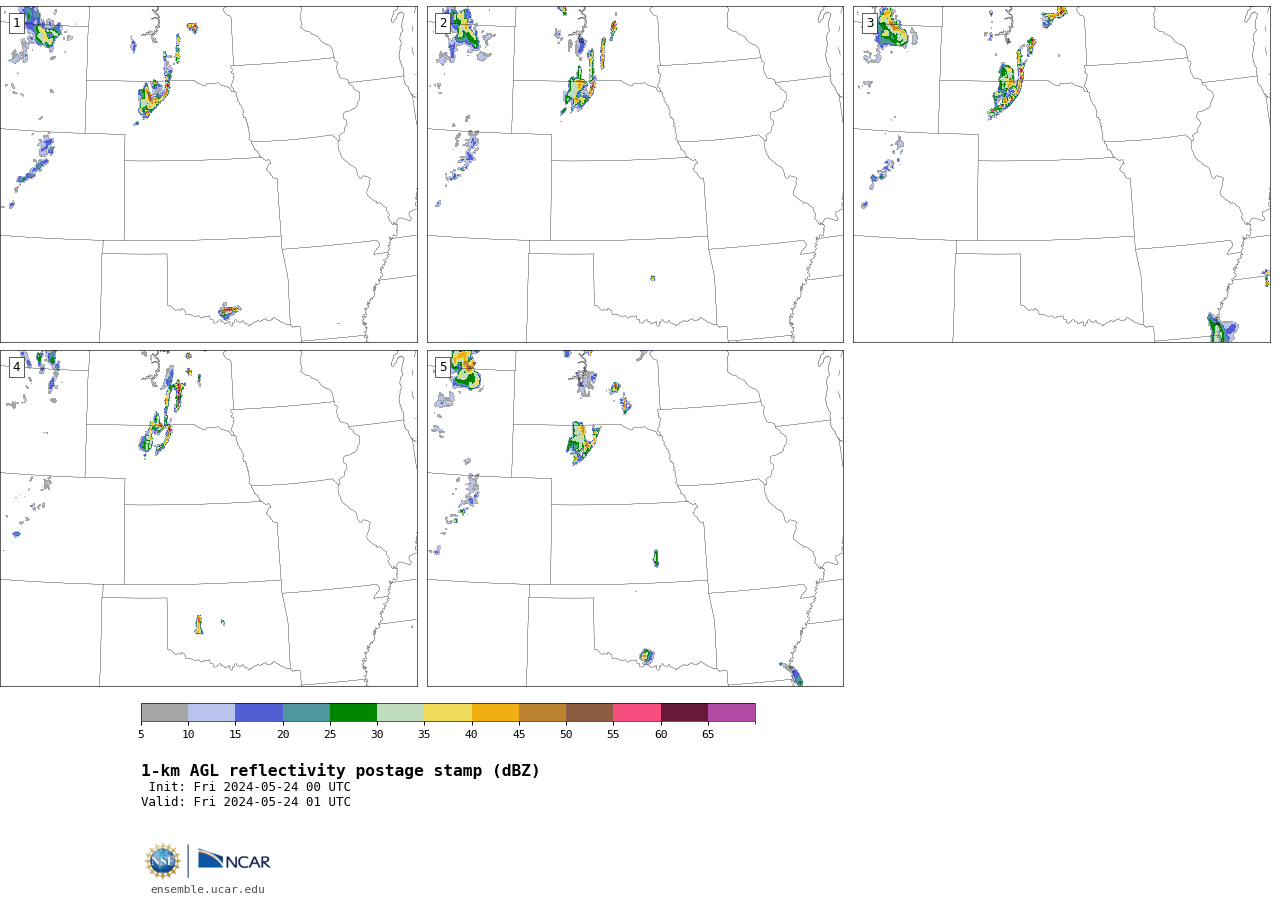Open ensemble member 3 postage stamp map

1062,174
